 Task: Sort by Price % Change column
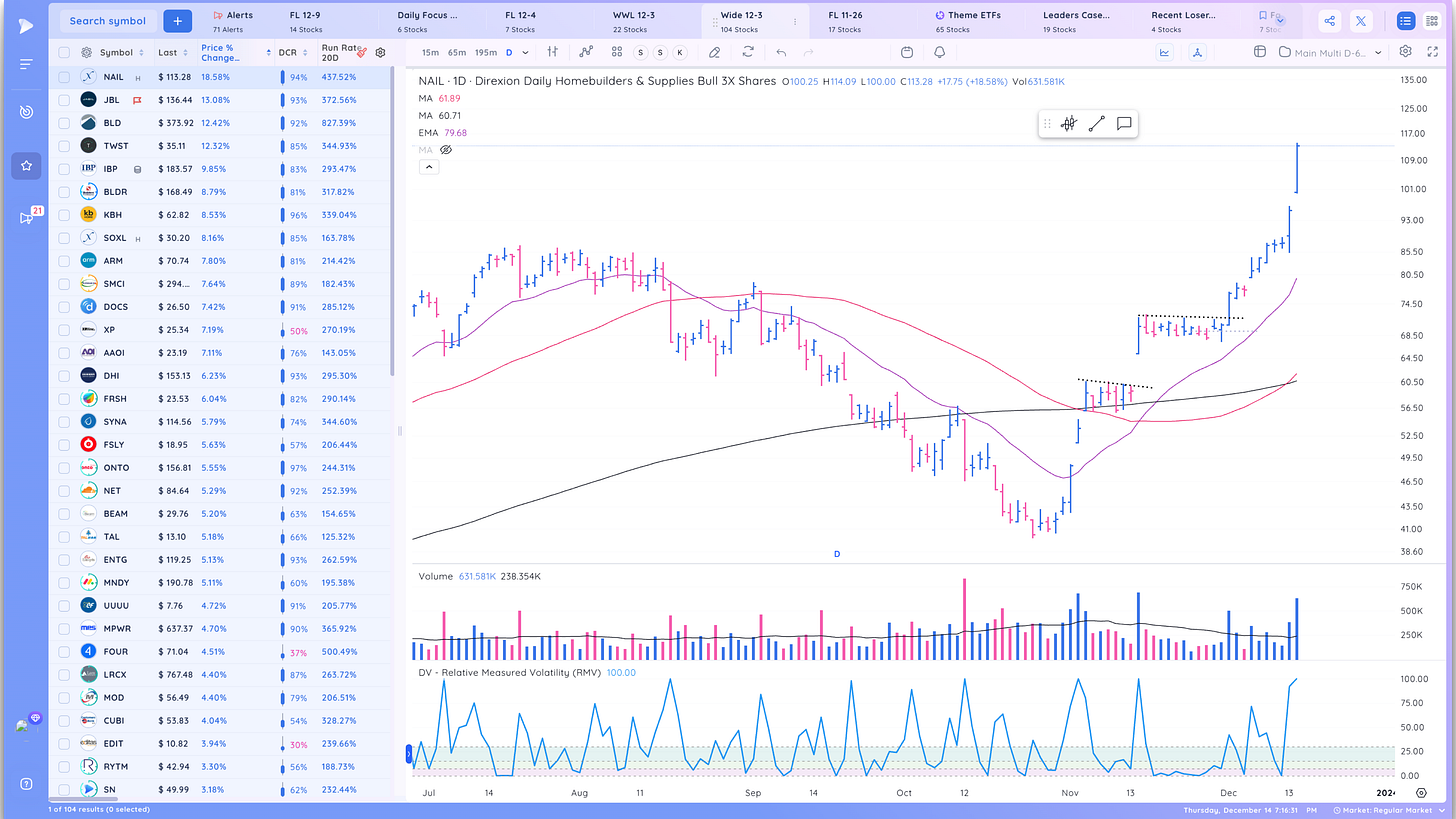(x=236, y=52)
